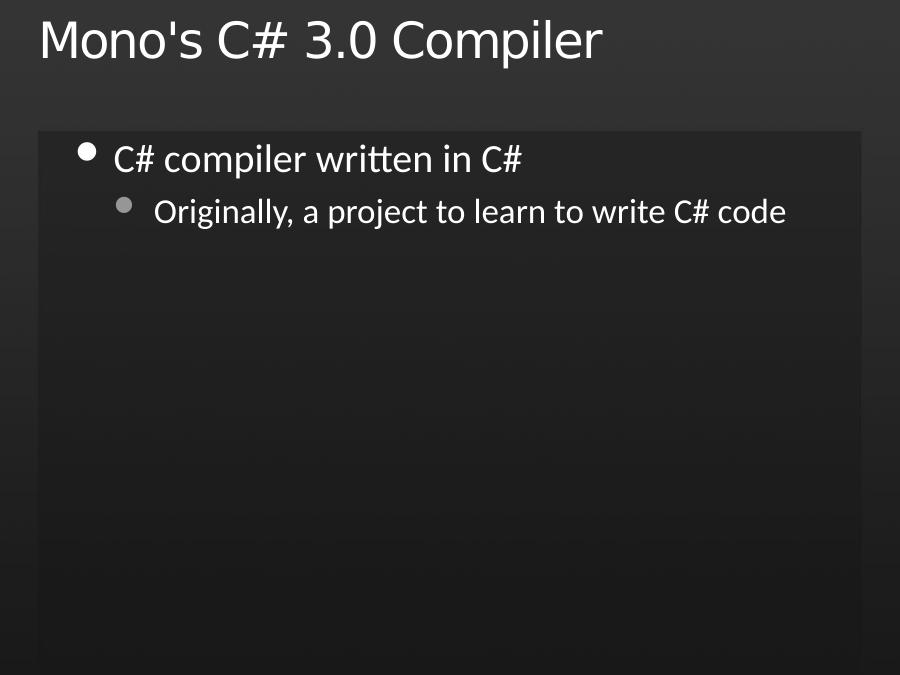Click the word "learn" in the sub-bullet
This screenshot has height=675, width=900.
click(509, 212)
